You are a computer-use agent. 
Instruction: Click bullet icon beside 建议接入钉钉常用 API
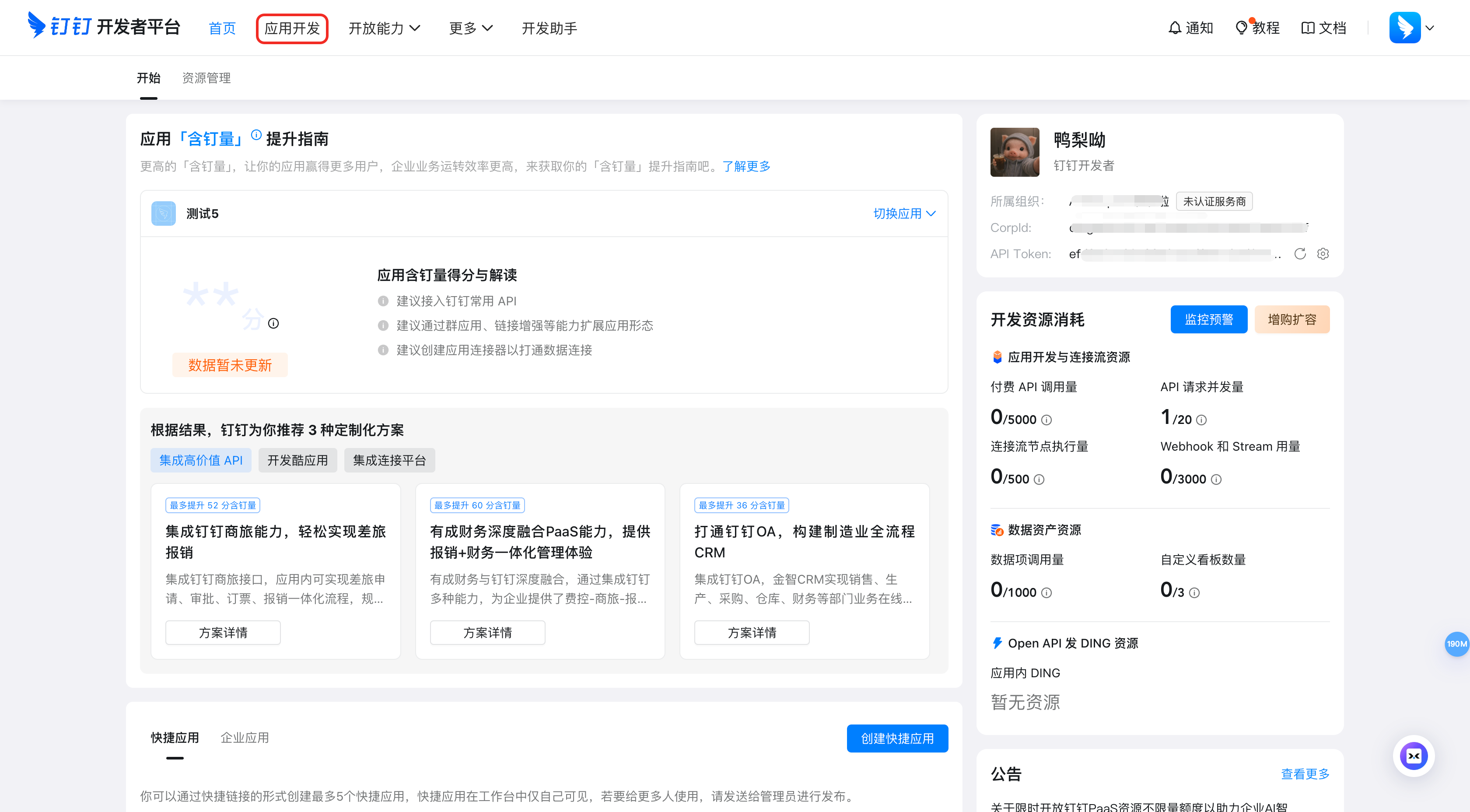(x=383, y=301)
